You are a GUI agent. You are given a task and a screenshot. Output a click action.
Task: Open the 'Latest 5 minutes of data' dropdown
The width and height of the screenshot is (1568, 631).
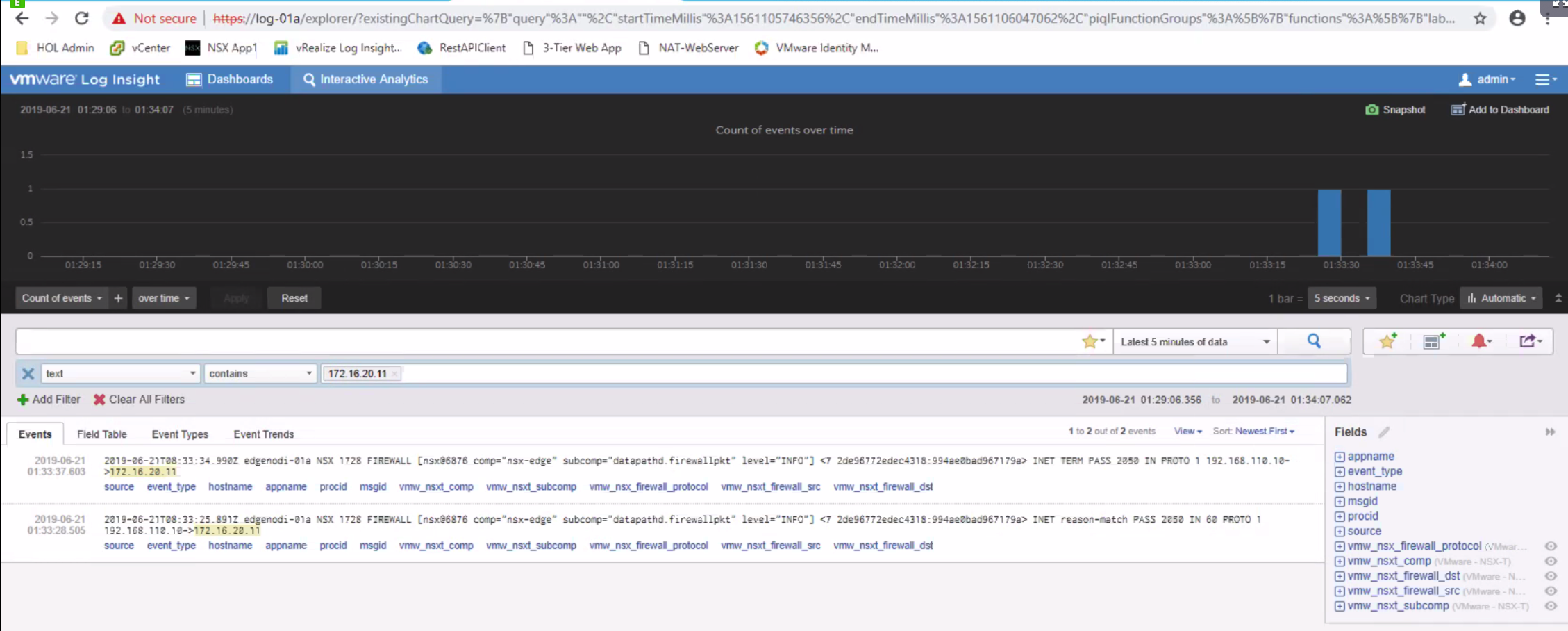(1194, 342)
